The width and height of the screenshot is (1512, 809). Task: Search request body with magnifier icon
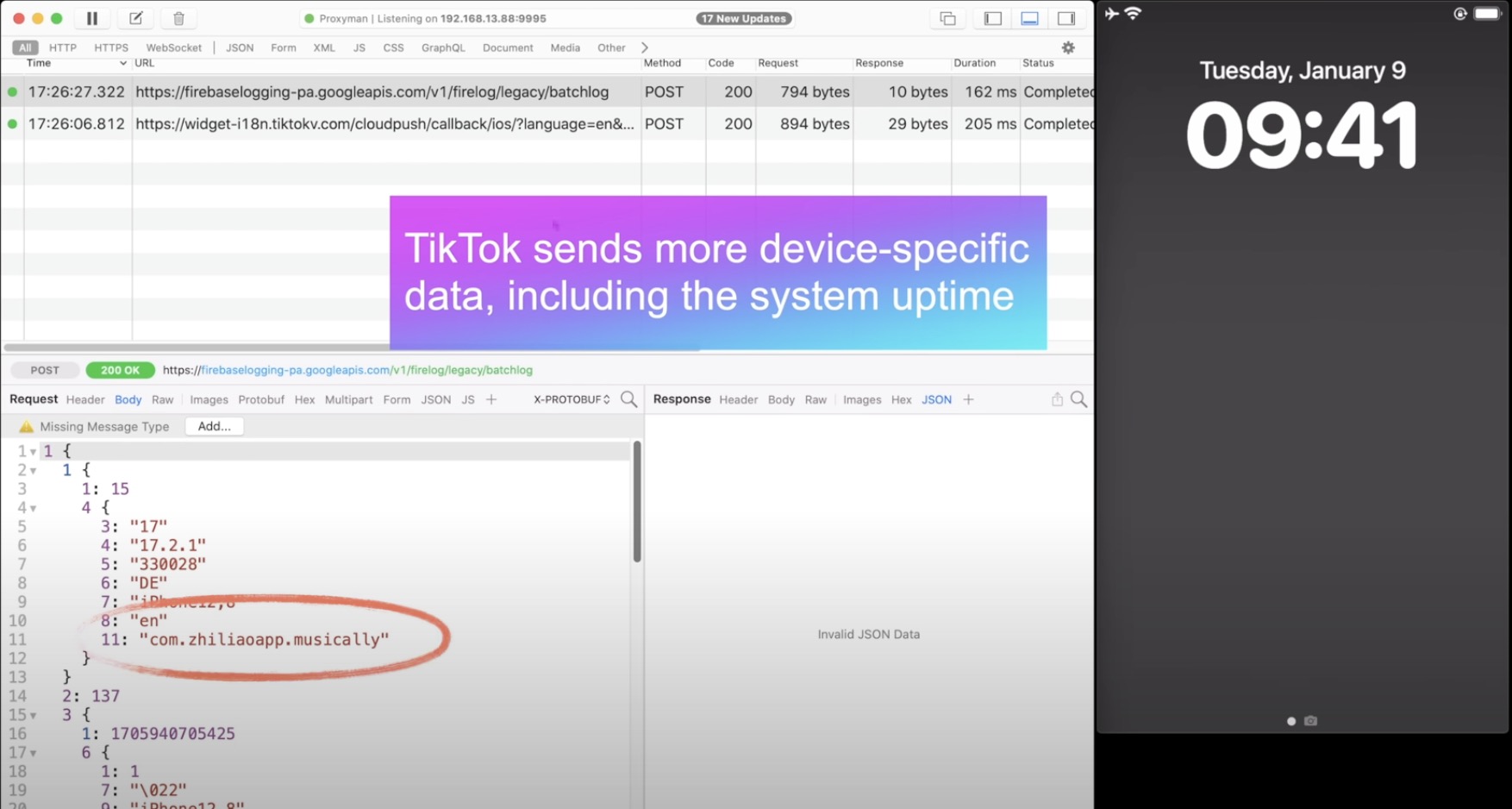pyautogui.click(x=628, y=399)
